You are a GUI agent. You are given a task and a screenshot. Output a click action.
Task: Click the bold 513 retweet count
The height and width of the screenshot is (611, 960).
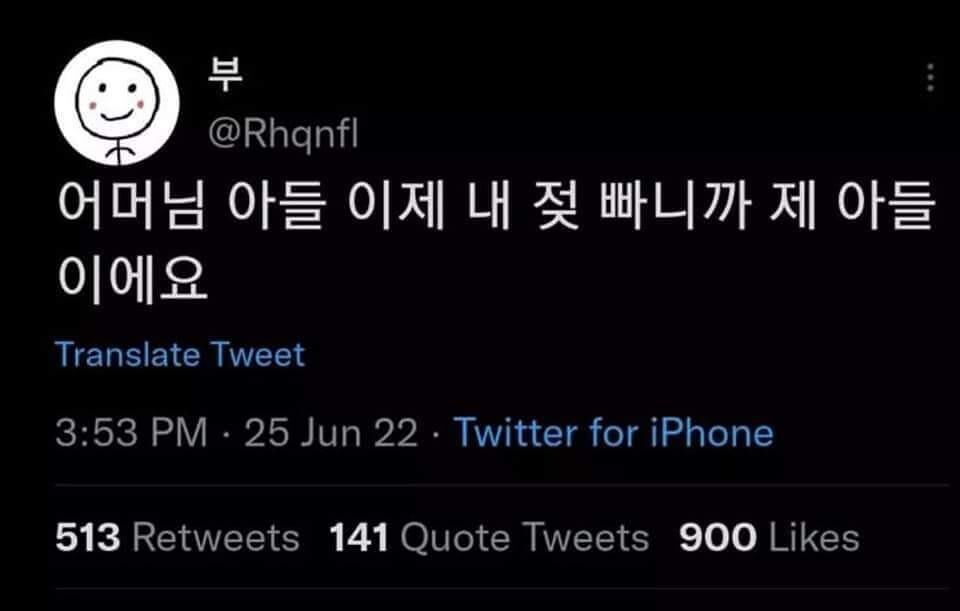88,538
